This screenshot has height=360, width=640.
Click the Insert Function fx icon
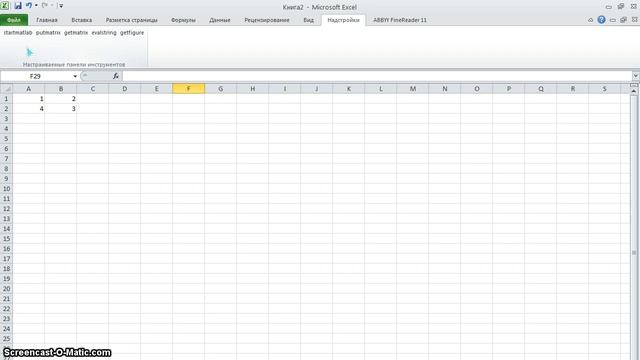point(116,76)
